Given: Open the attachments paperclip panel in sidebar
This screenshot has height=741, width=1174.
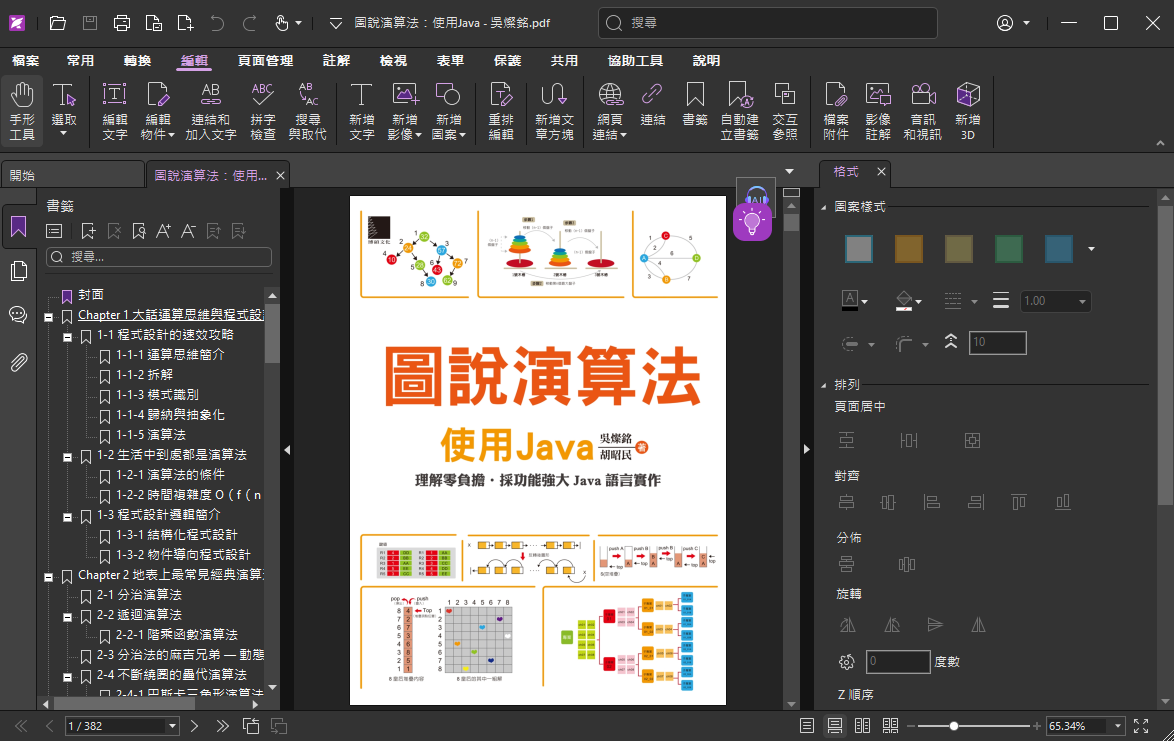Looking at the screenshot, I should pyautogui.click(x=18, y=362).
